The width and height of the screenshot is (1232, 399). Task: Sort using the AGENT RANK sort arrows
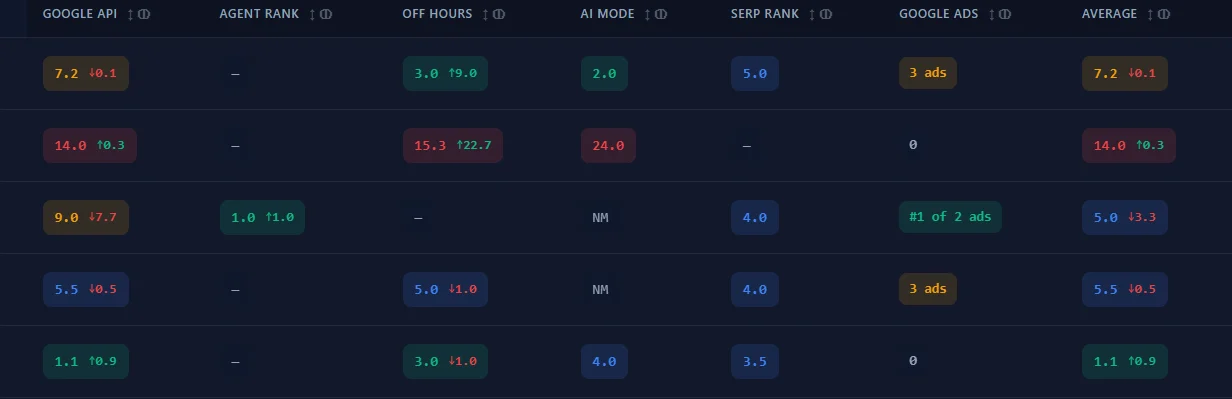point(313,14)
